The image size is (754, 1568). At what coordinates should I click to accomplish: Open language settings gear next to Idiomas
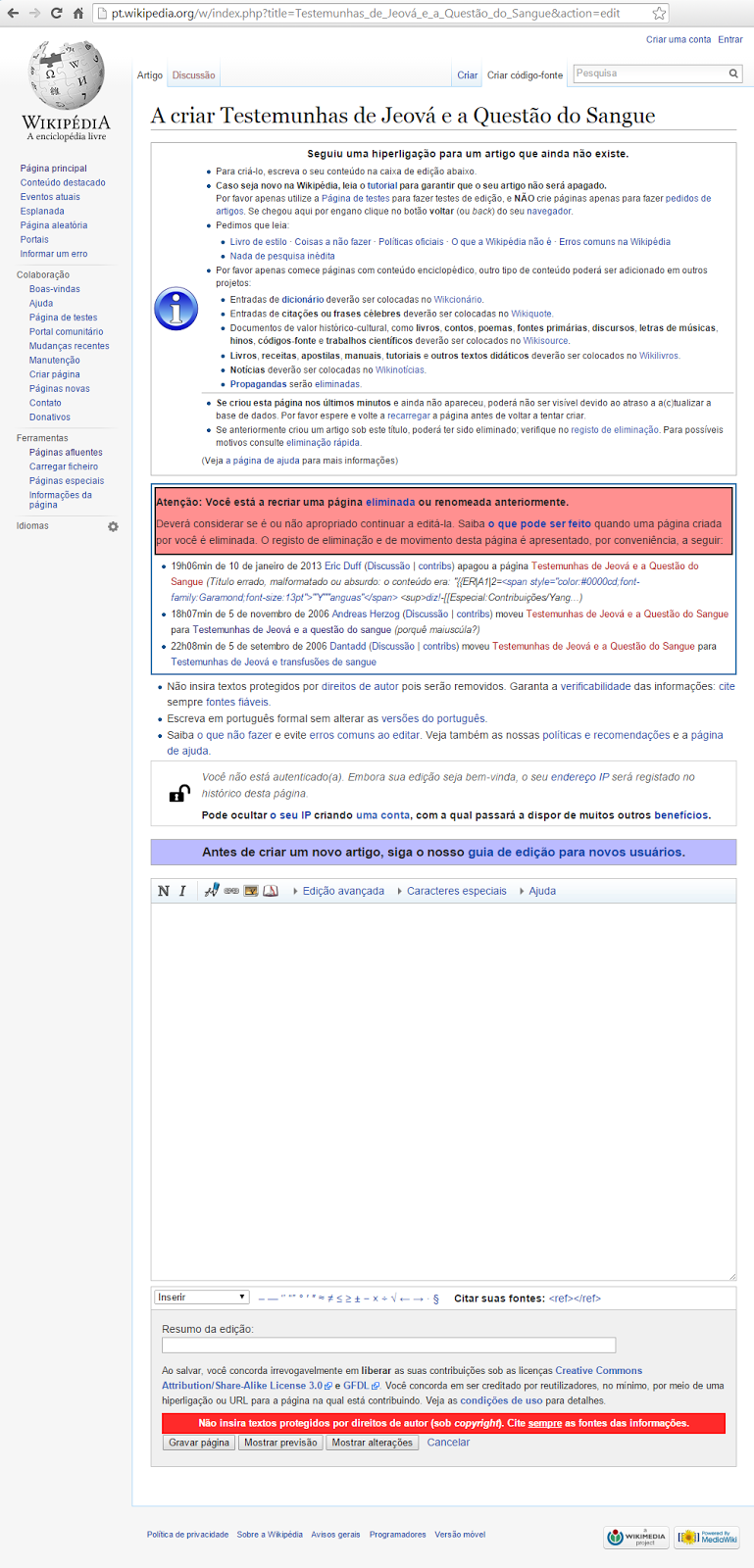point(113,526)
